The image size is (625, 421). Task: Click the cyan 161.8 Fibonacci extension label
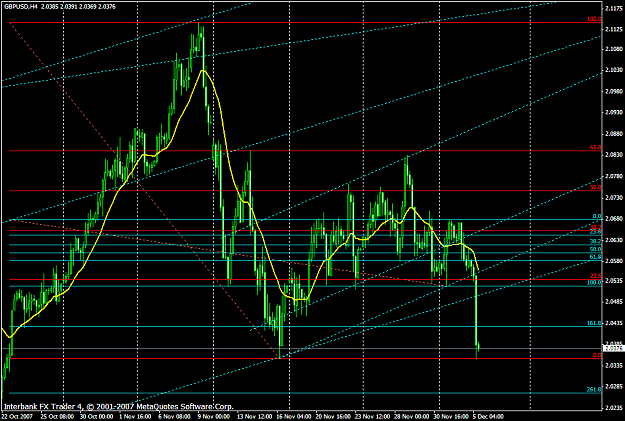tap(594, 323)
